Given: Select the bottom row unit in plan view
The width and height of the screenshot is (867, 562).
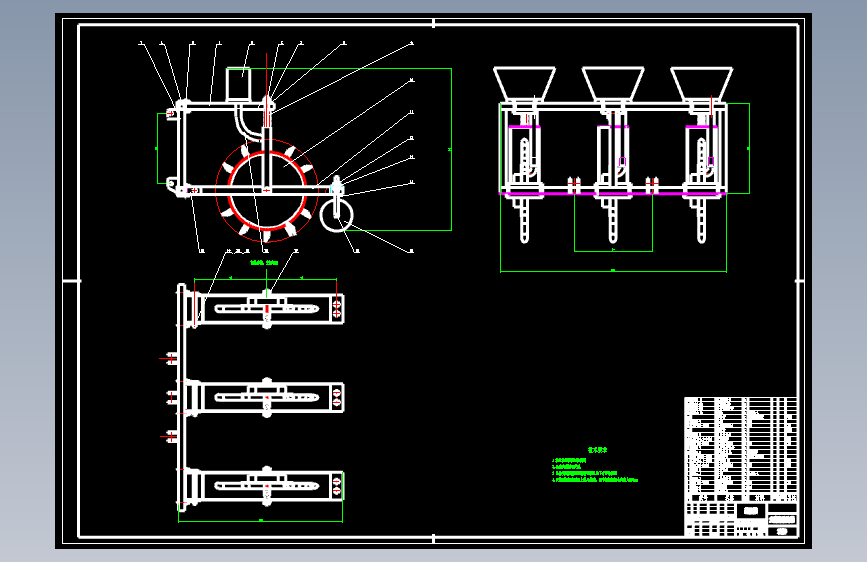Looking at the screenshot, I should point(264,486).
